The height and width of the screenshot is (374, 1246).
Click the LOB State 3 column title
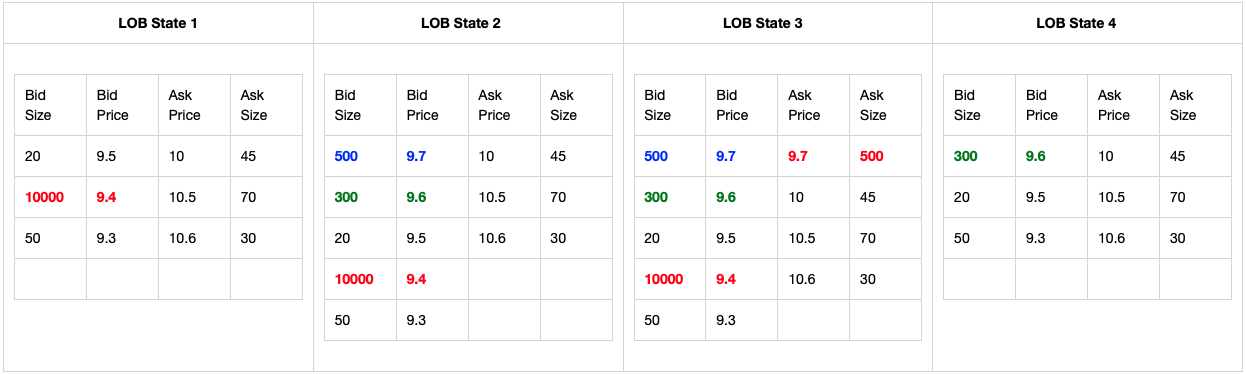(777, 23)
